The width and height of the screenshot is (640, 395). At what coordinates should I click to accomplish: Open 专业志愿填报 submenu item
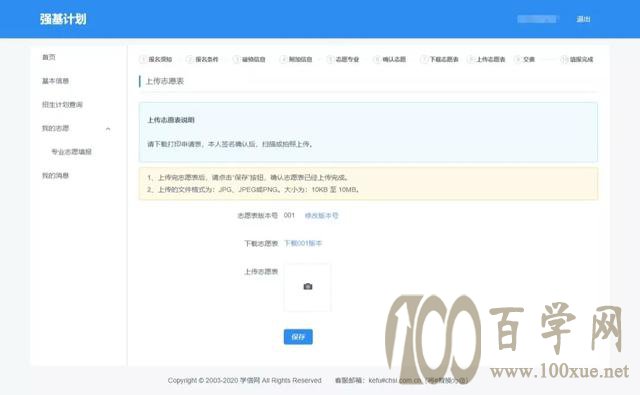tap(71, 152)
